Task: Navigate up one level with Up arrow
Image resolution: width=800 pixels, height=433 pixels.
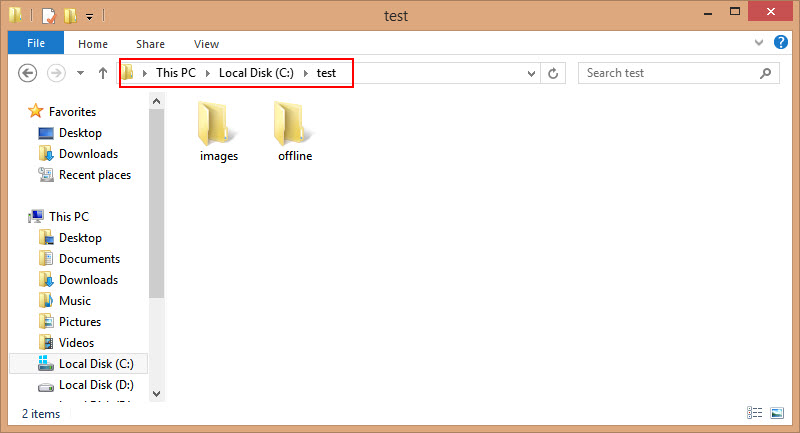Action: coord(103,73)
